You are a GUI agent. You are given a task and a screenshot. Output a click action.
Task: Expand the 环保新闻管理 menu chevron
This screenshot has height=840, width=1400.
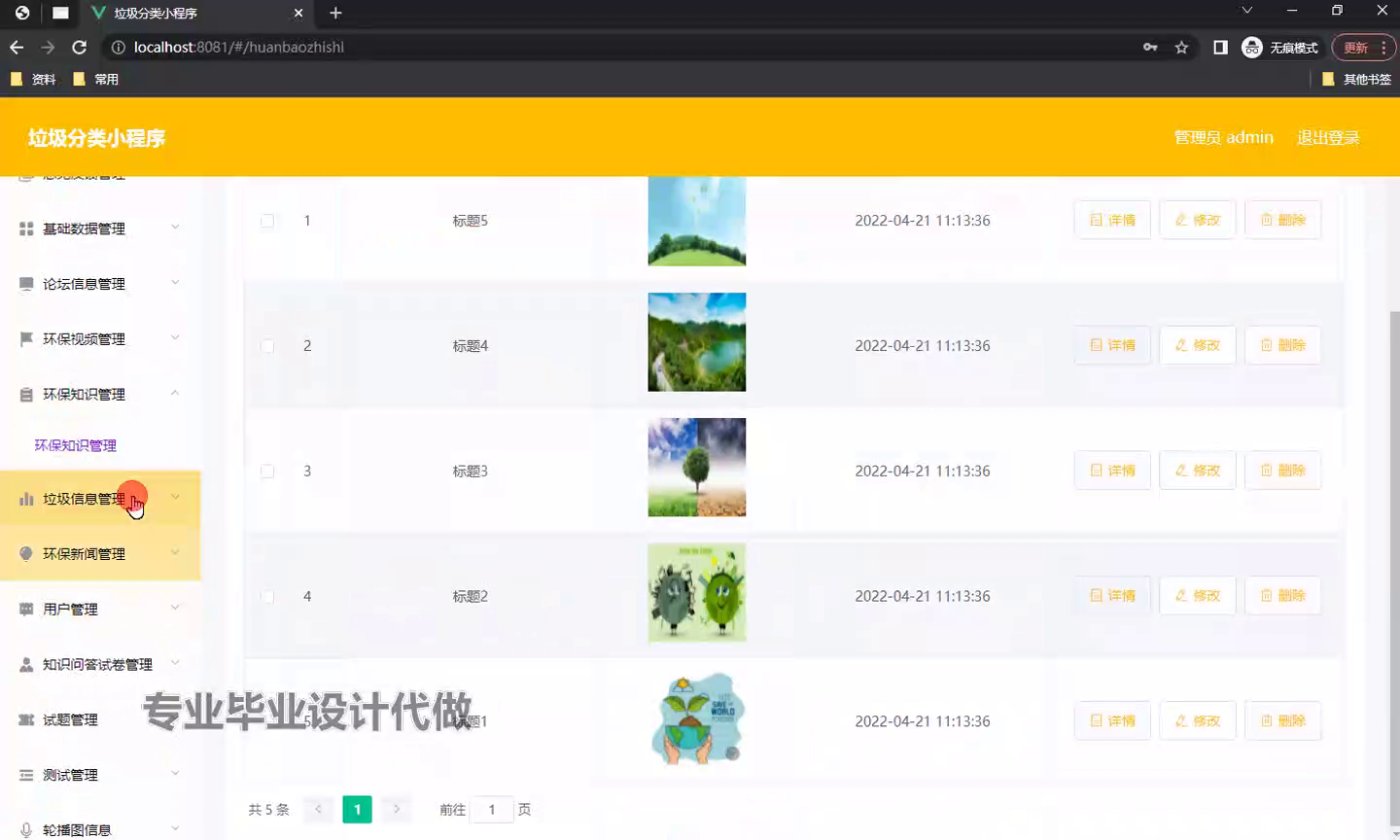tap(175, 553)
